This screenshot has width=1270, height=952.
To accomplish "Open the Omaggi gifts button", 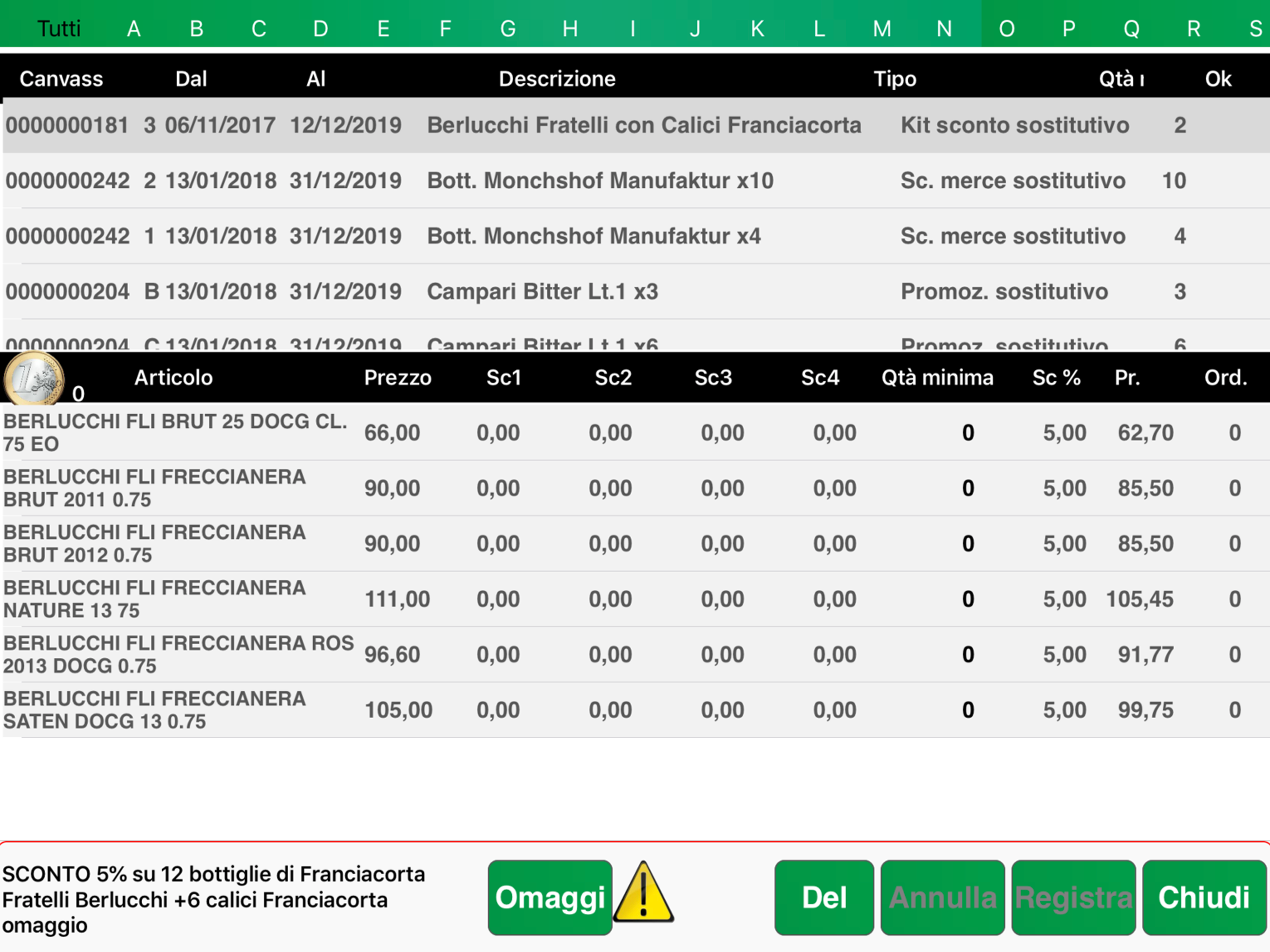I will [550, 898].
